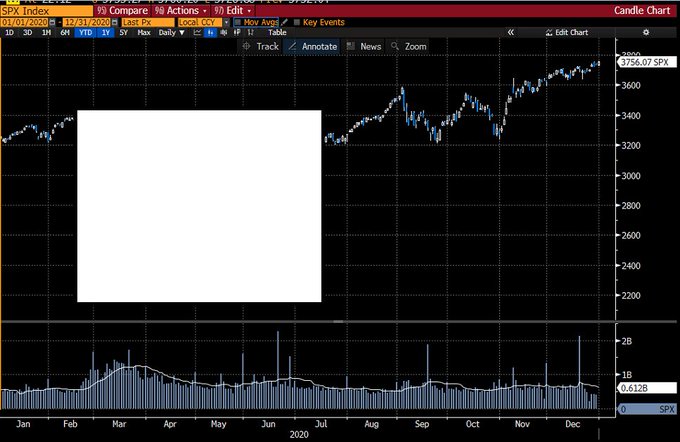Open the Compare menu

[x=126, y=10]
